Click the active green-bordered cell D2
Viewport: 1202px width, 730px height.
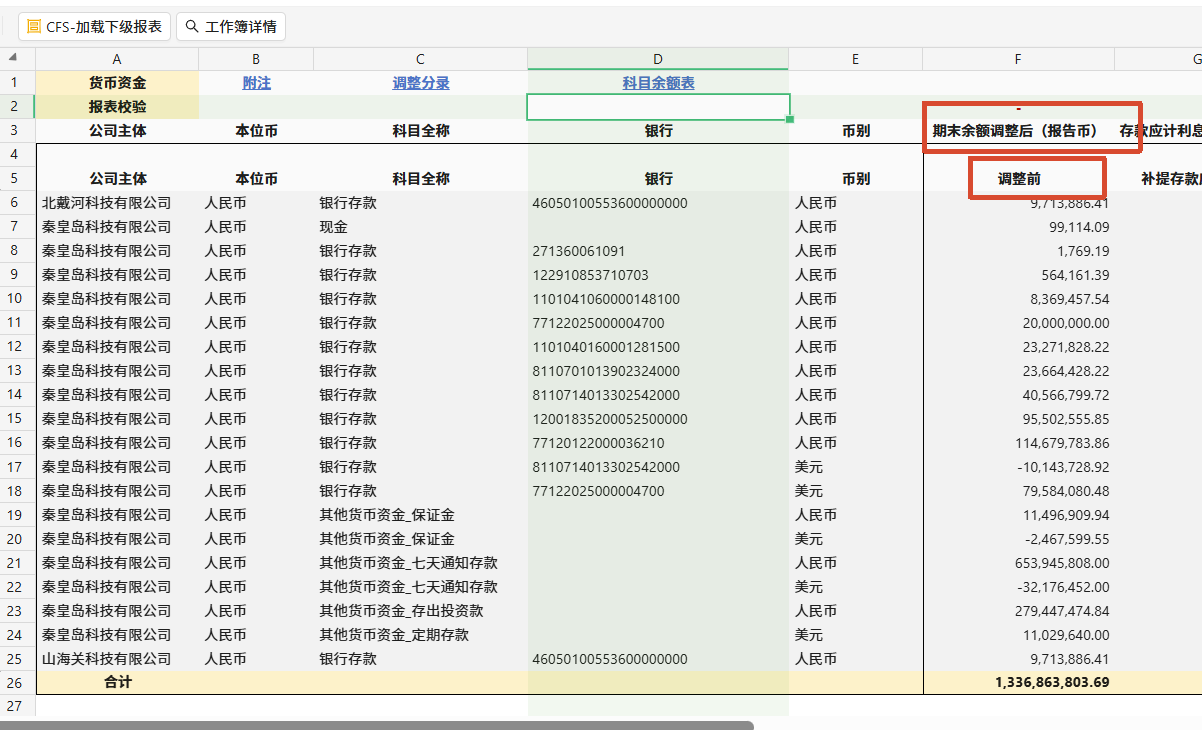tap(658, 107)
